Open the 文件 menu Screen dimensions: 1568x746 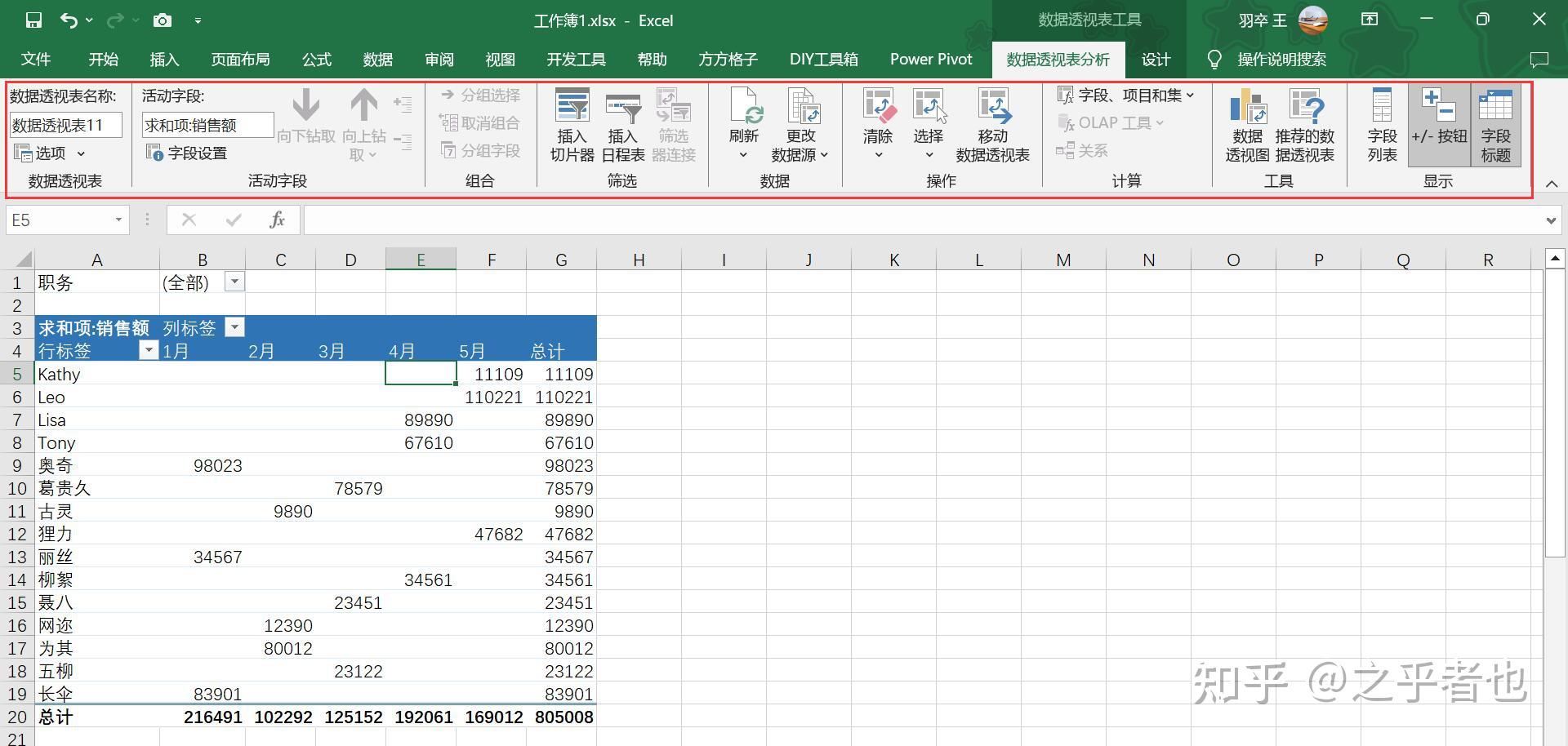[x=38, y=59]
